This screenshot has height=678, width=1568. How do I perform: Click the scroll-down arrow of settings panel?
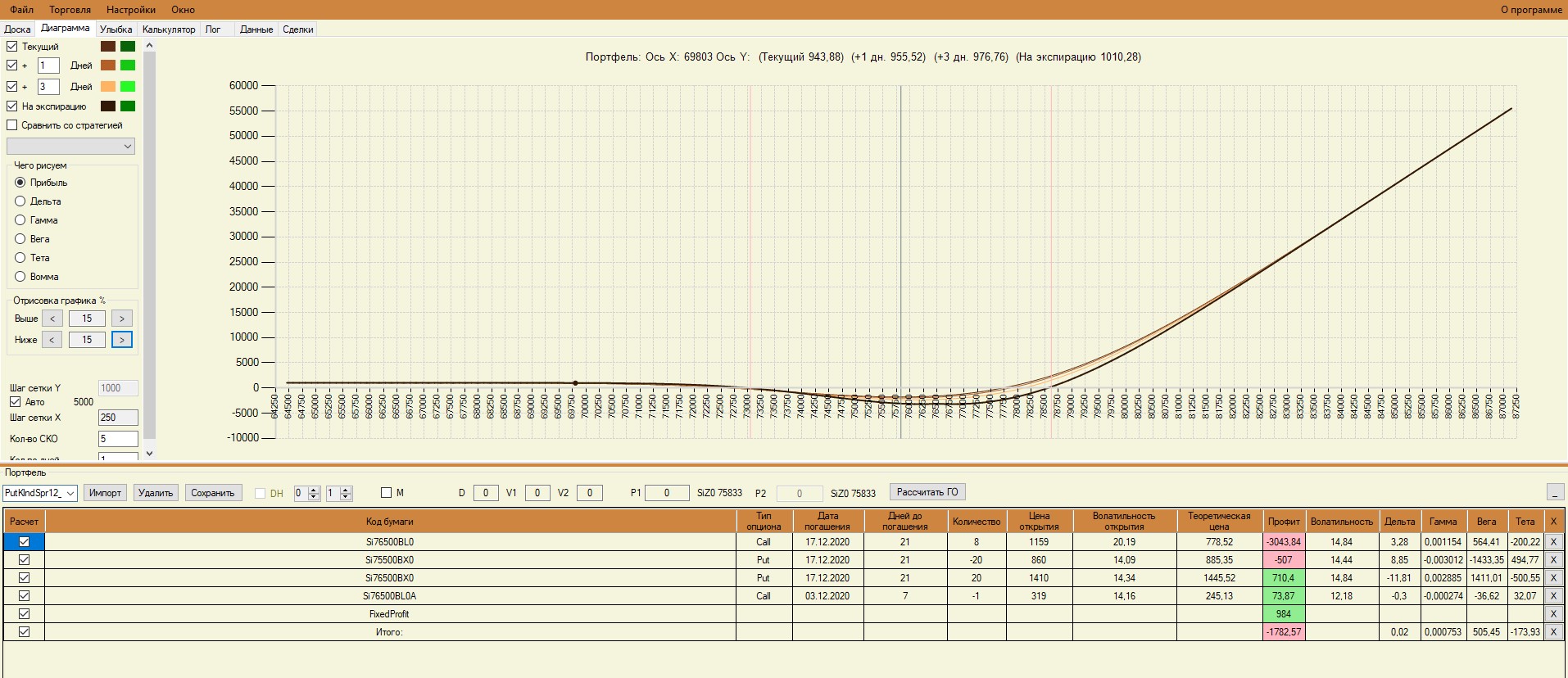pos(149,453)
